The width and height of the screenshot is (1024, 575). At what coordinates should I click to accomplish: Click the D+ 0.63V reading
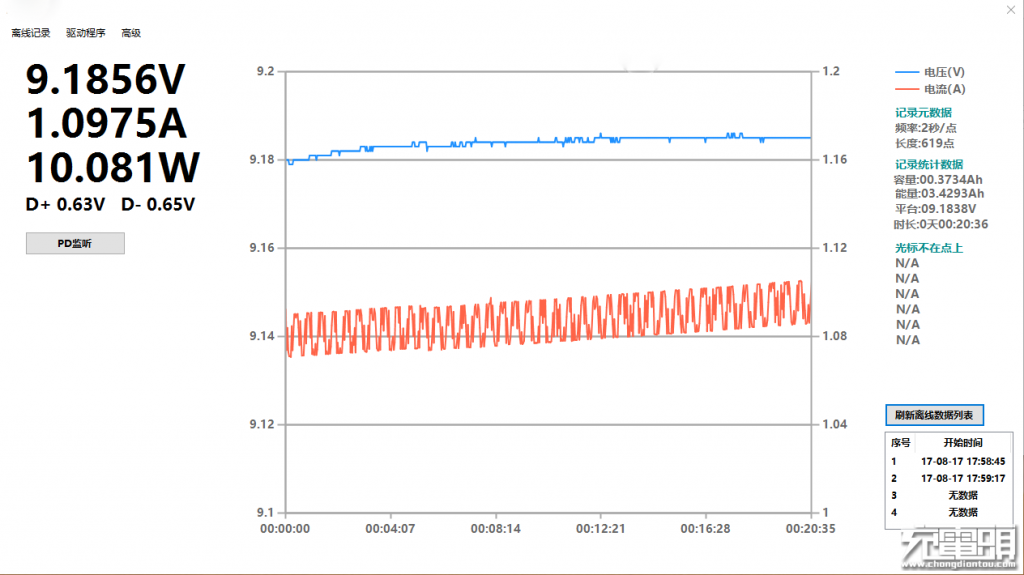point(66,205)
